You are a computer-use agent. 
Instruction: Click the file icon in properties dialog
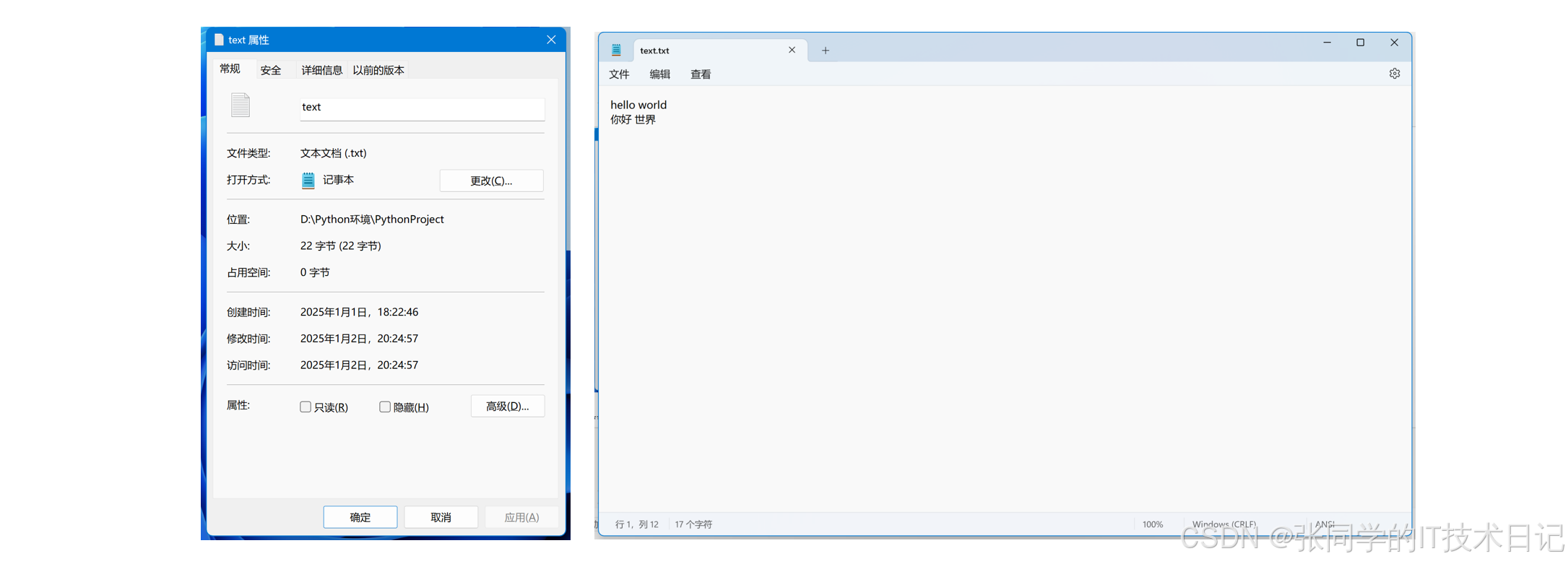tap(241, 105)
